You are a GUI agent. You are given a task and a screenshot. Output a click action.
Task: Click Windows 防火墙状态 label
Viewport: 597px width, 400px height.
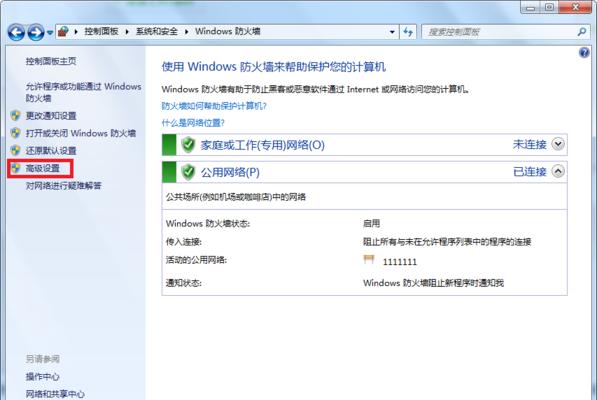pos(208,223)
